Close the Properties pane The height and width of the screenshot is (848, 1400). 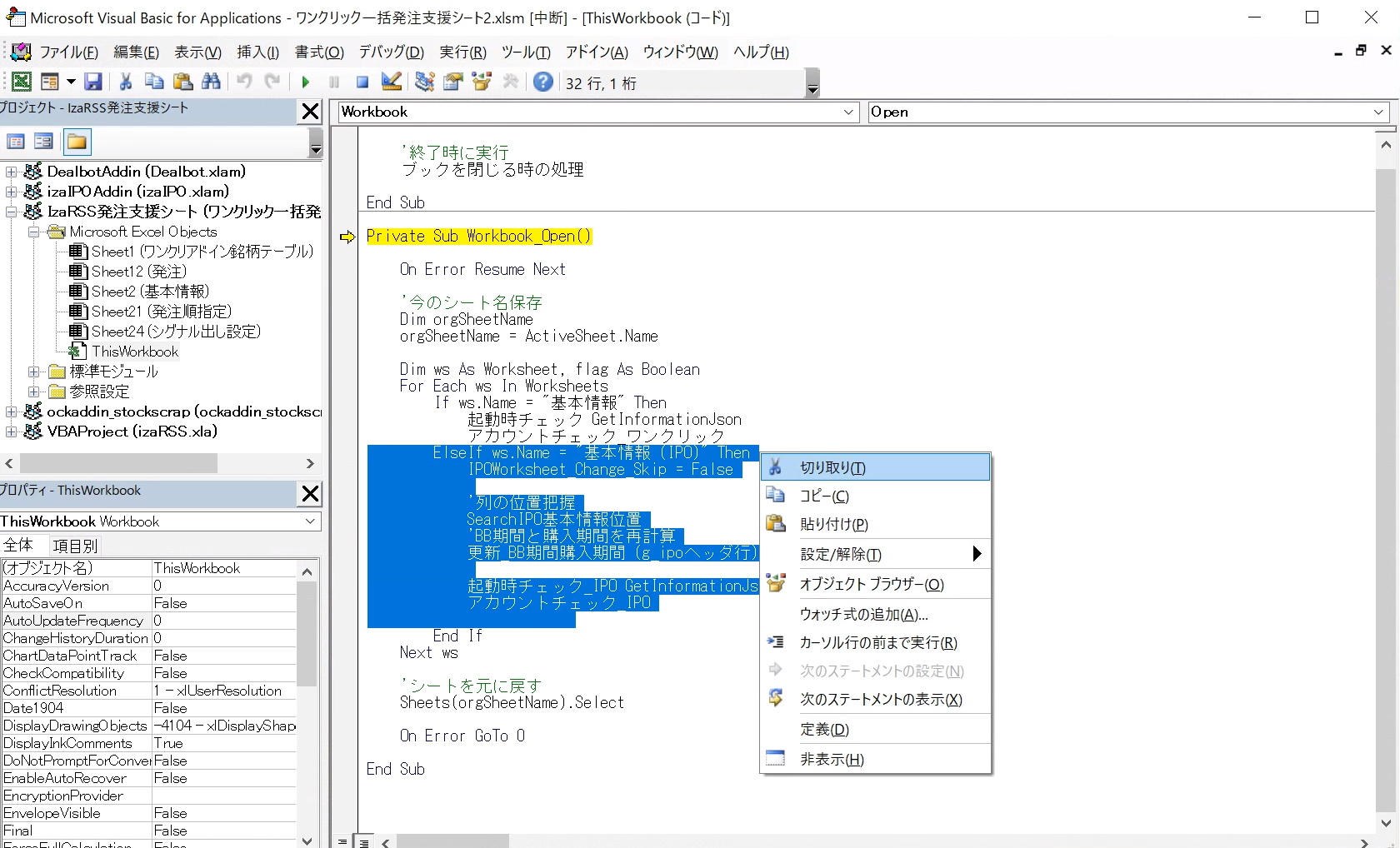(x=310, y=494)
